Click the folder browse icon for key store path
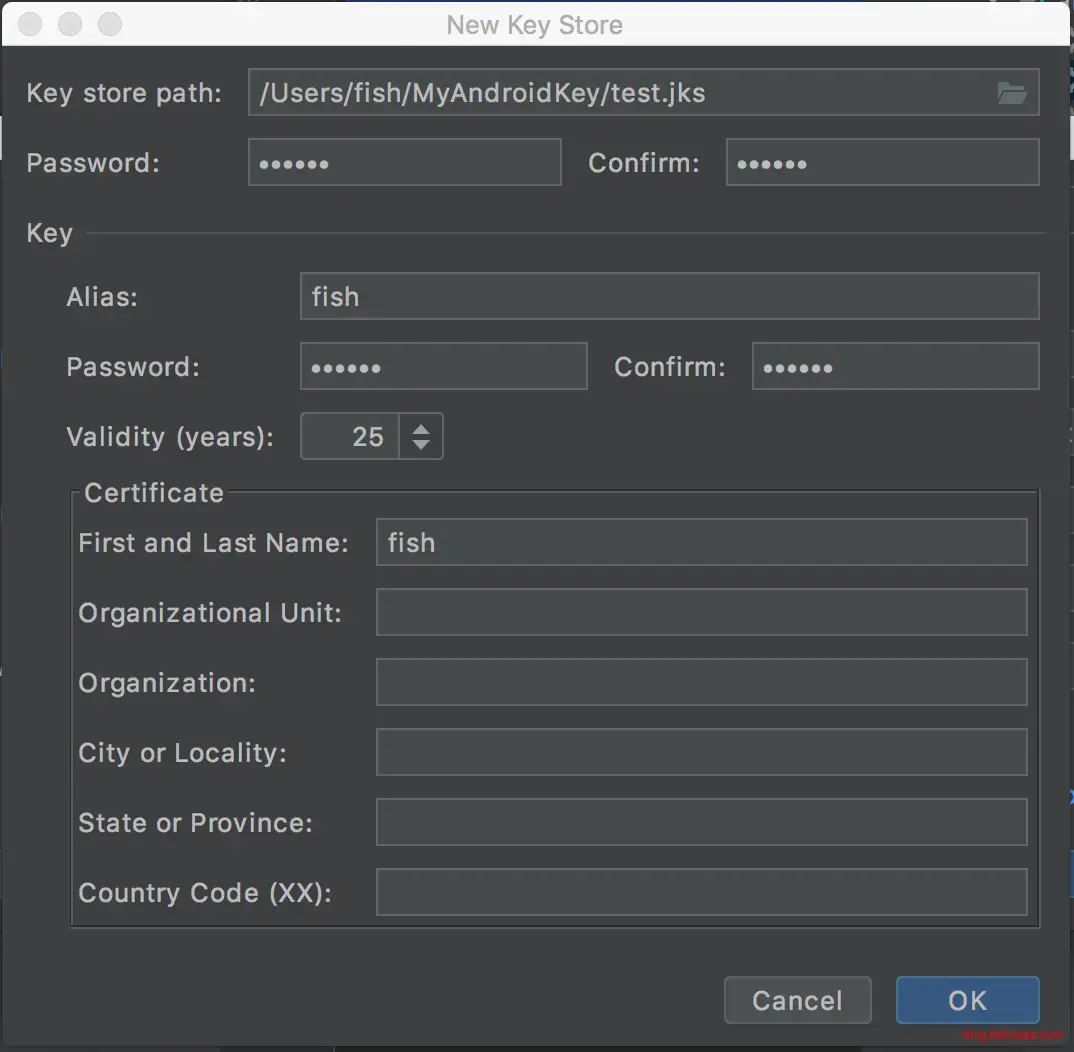The height and width of the screenshot is (1052, 1074). click(1012, 93)
